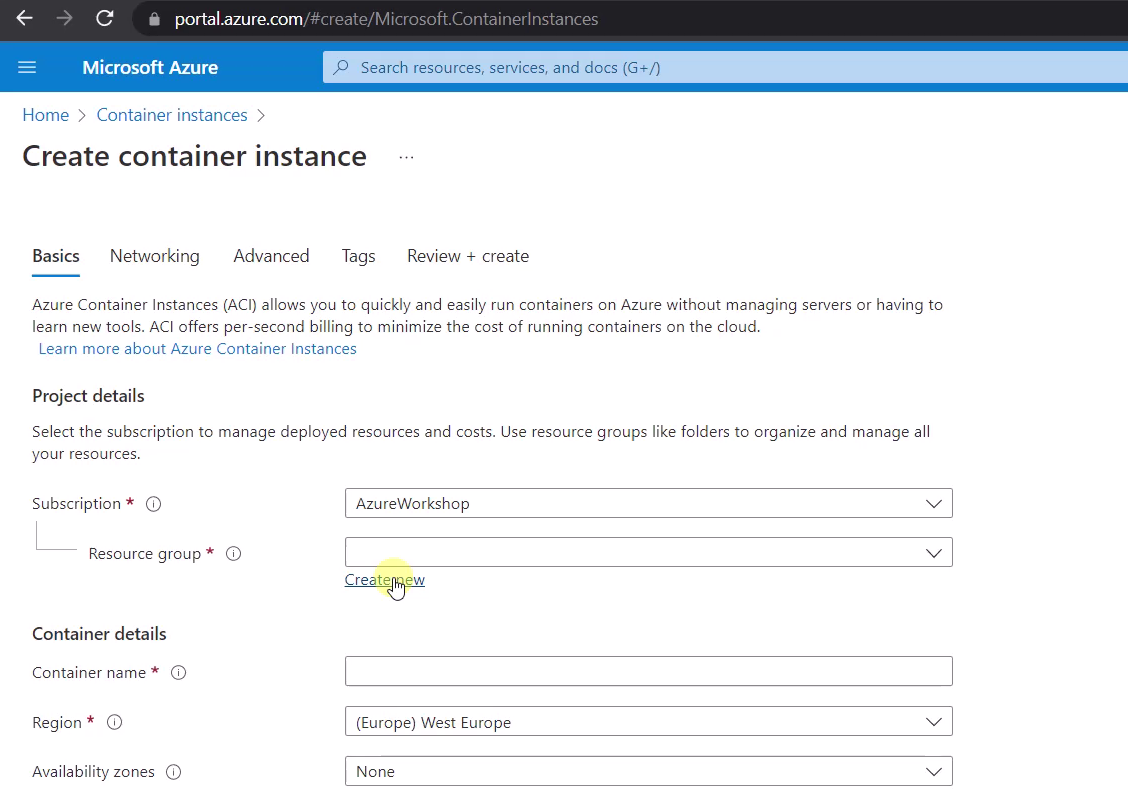Open the Subscription dropdown showing AzureWorkshop
The height and width of the screenshot is (800, 1128).
coord(648,503)
